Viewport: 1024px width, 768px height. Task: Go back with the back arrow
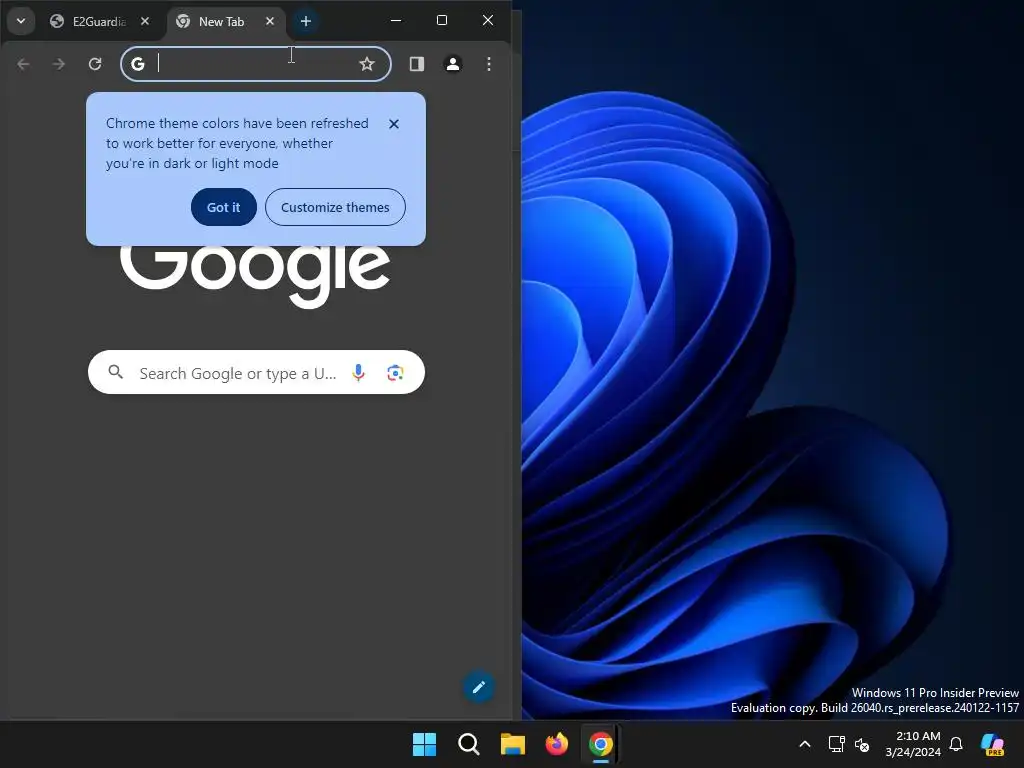[x=24, y=64]
